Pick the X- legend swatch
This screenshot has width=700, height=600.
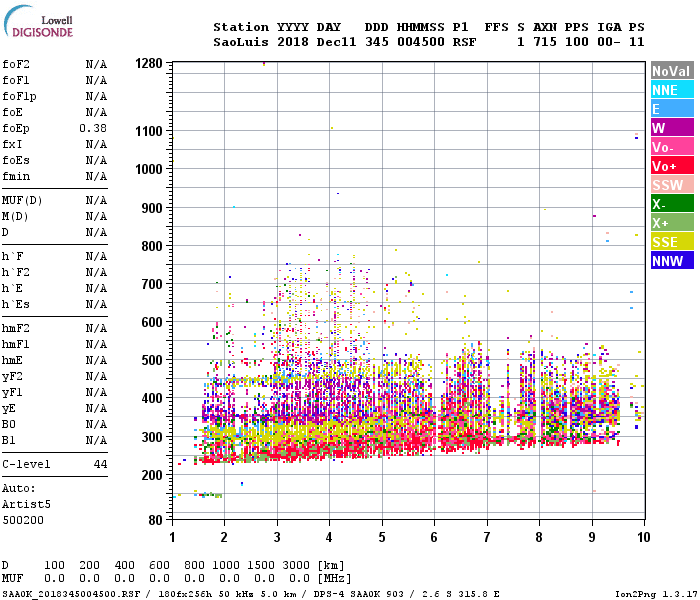click(x=672, y=204)
